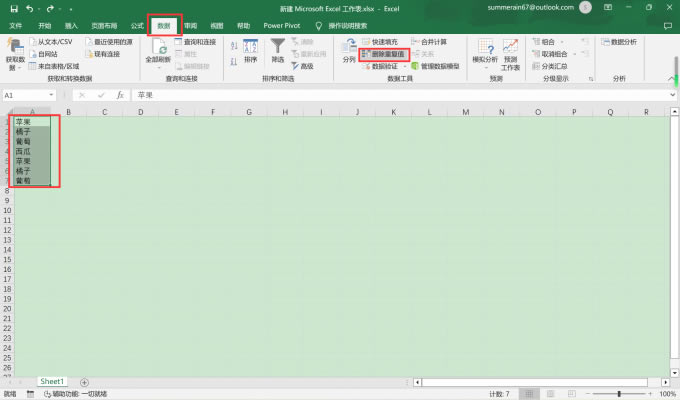Add a new sheet with plus button
Screen dimensions: 680x400
point(84,382)
